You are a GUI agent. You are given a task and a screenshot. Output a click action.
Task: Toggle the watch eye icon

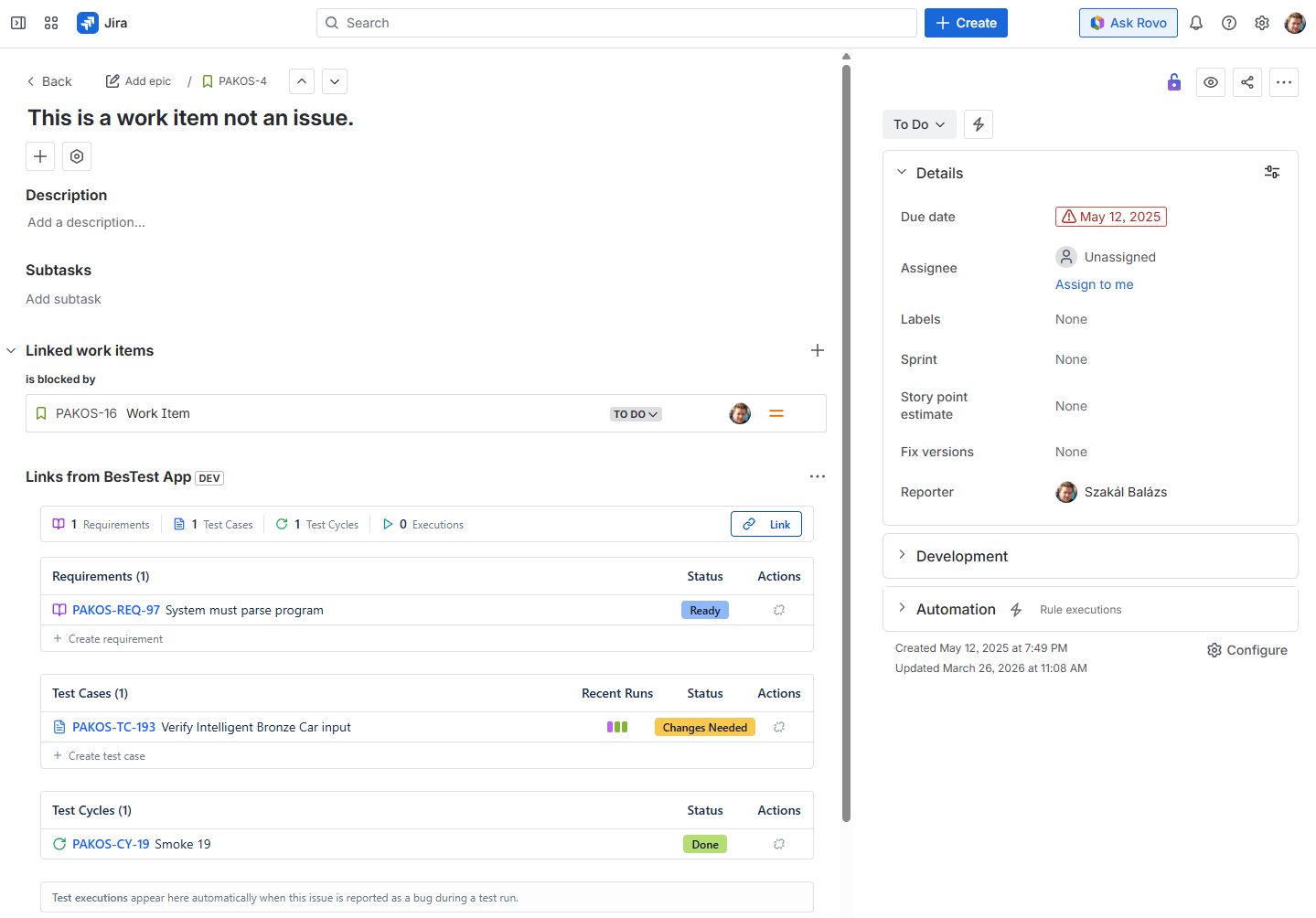1211,82
